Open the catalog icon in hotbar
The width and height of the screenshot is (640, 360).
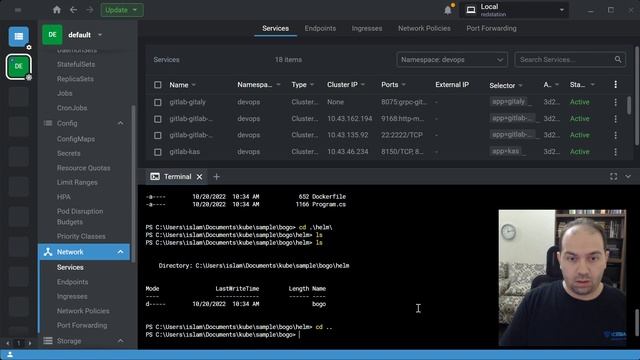click(18, 36)
